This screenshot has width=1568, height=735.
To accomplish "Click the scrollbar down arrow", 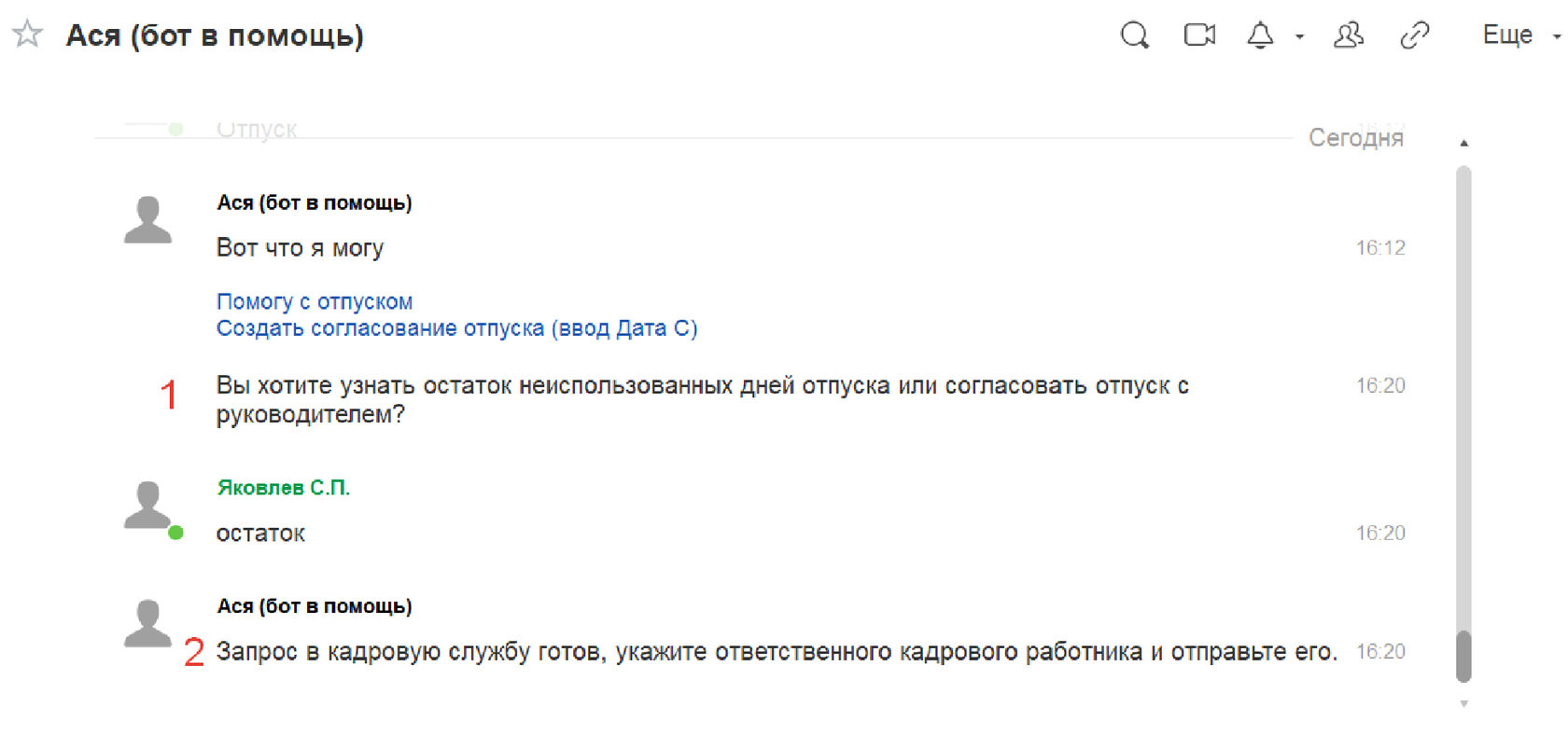I will (x=1463, y=704).
